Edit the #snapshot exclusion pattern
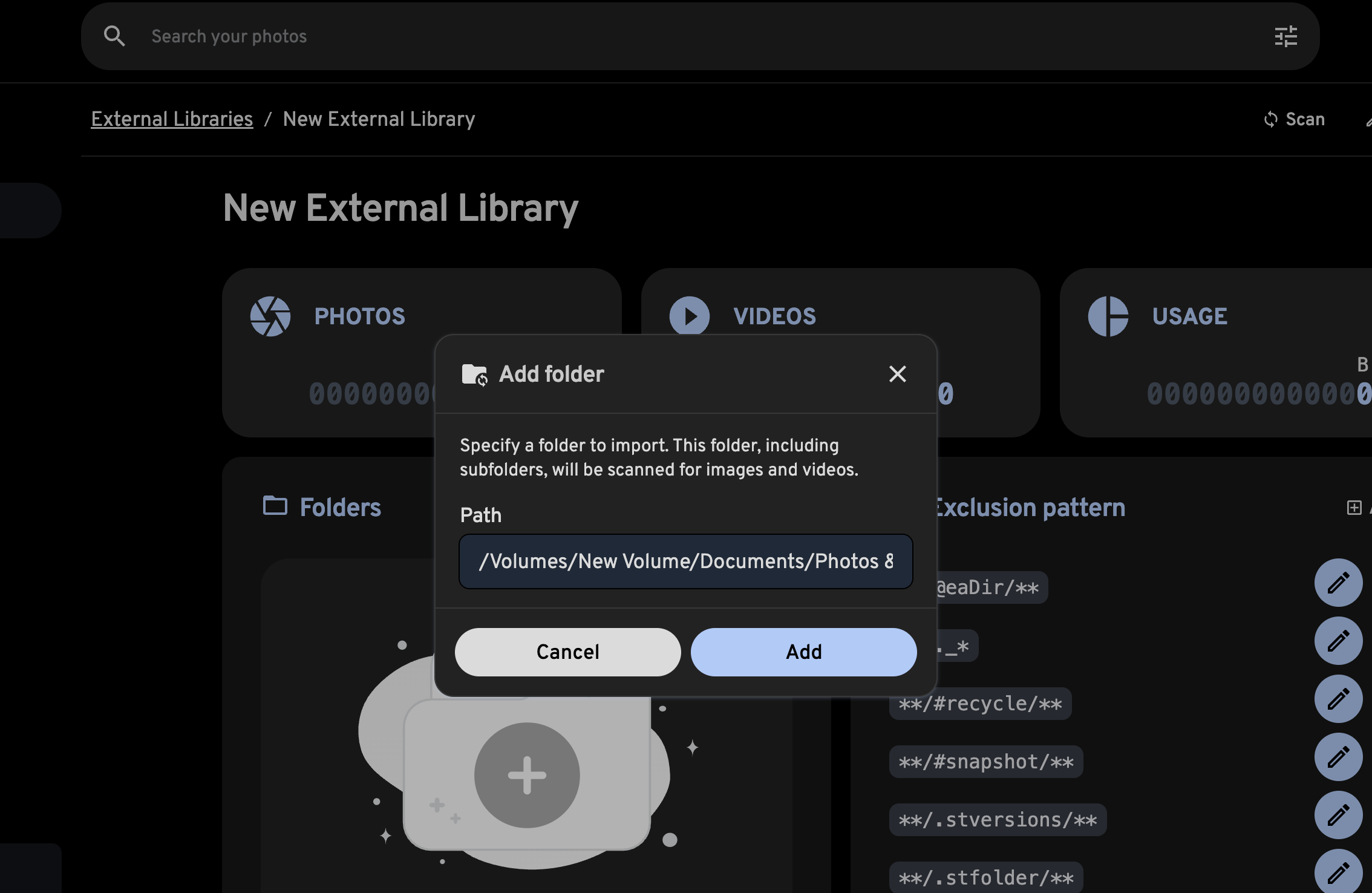This screenshot has width=1372, height=893. (1338, 757)
